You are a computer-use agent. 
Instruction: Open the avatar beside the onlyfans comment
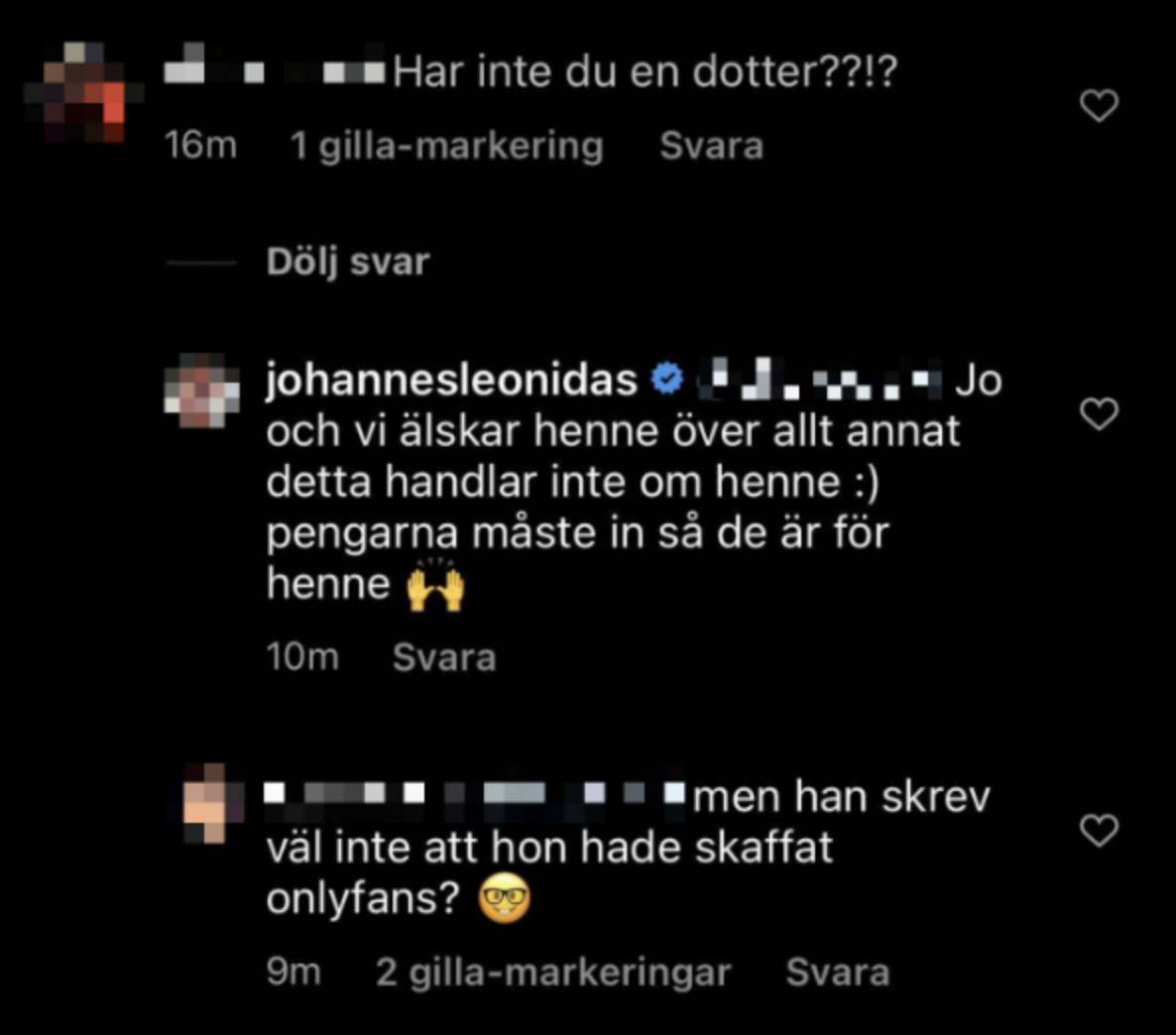click(x=214, y=803)
